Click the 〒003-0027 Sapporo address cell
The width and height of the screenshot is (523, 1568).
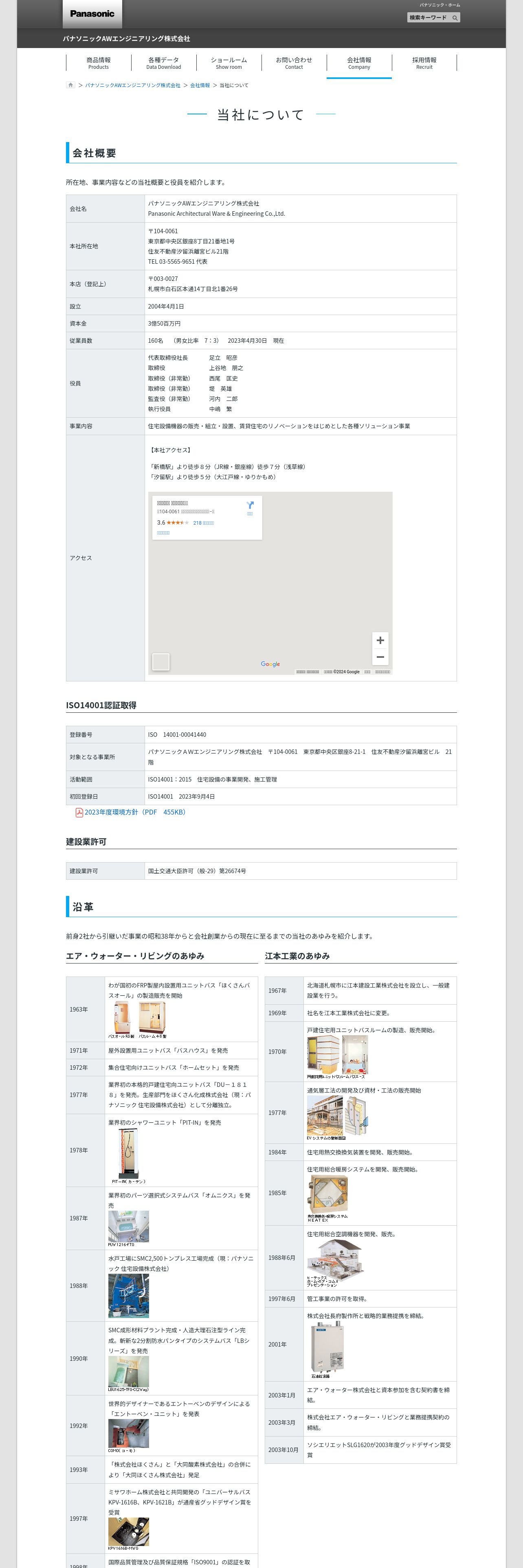point(301,284)
